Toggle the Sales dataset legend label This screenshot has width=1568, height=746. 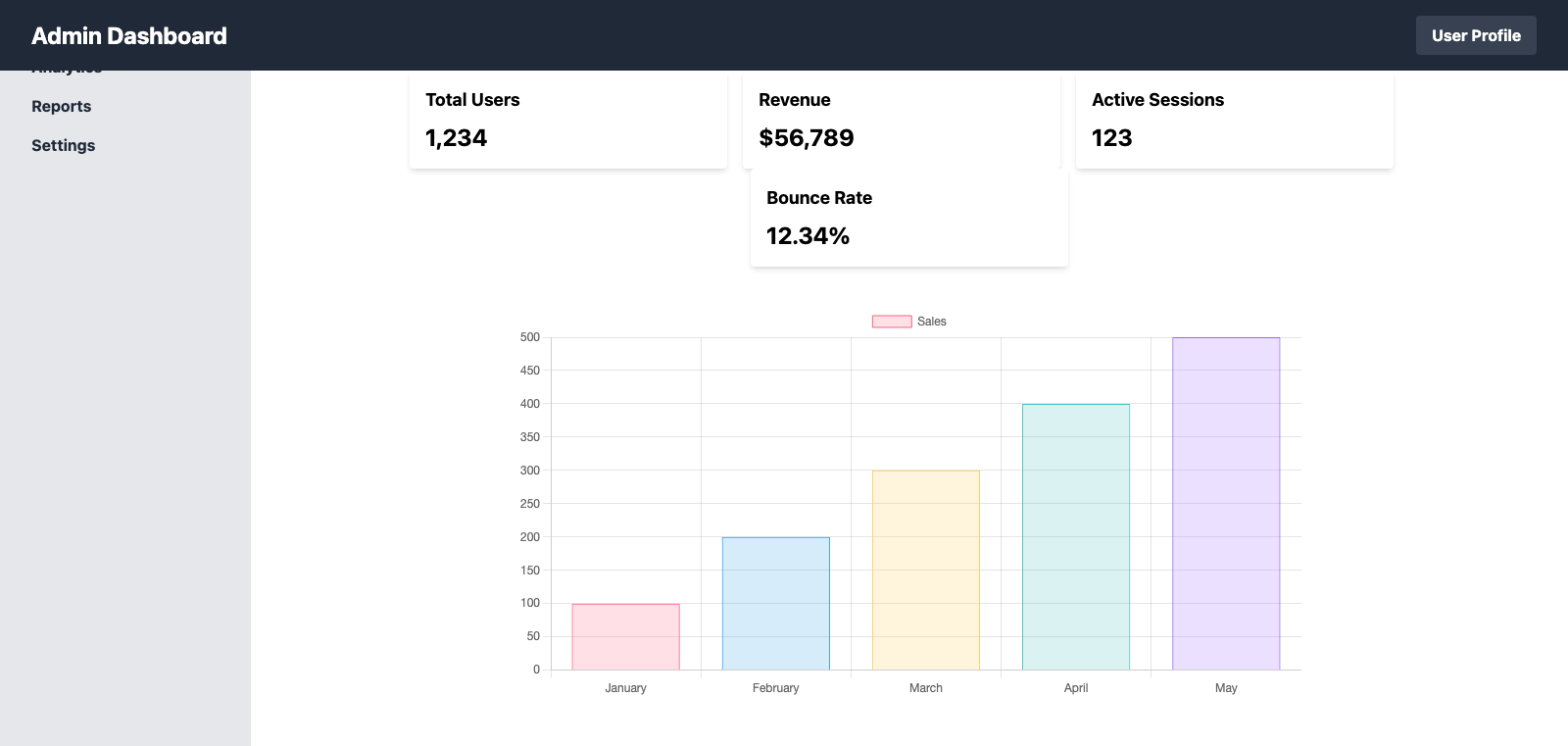(931, 322)
